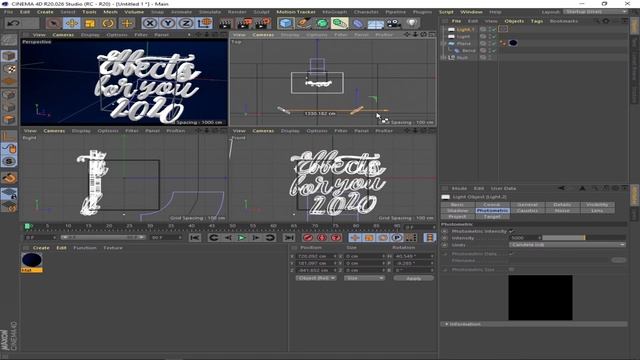Open the File menu in main menubar
Viewport: 640px width, 360px height.
pyautogui.click(x=8, y=12)
